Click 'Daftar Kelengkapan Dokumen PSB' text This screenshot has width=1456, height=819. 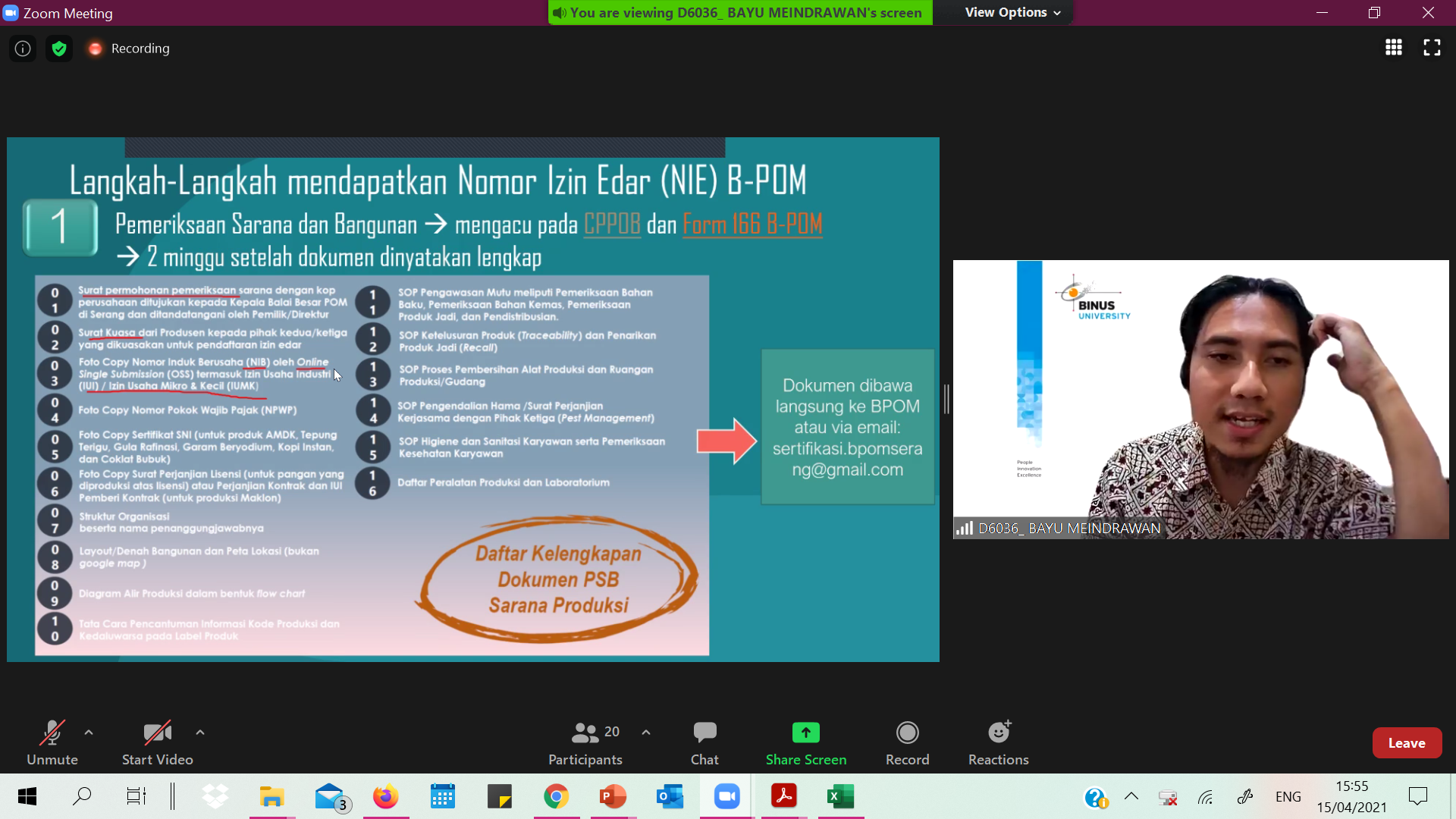click(559, 579)
